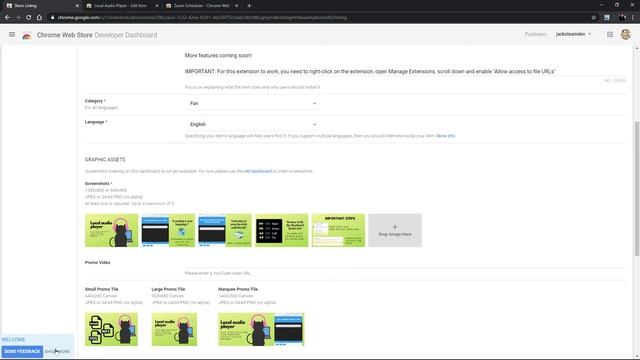
Task: Bookmark this page with star icon
Action: pyautogui.click(x=593, y=18)
